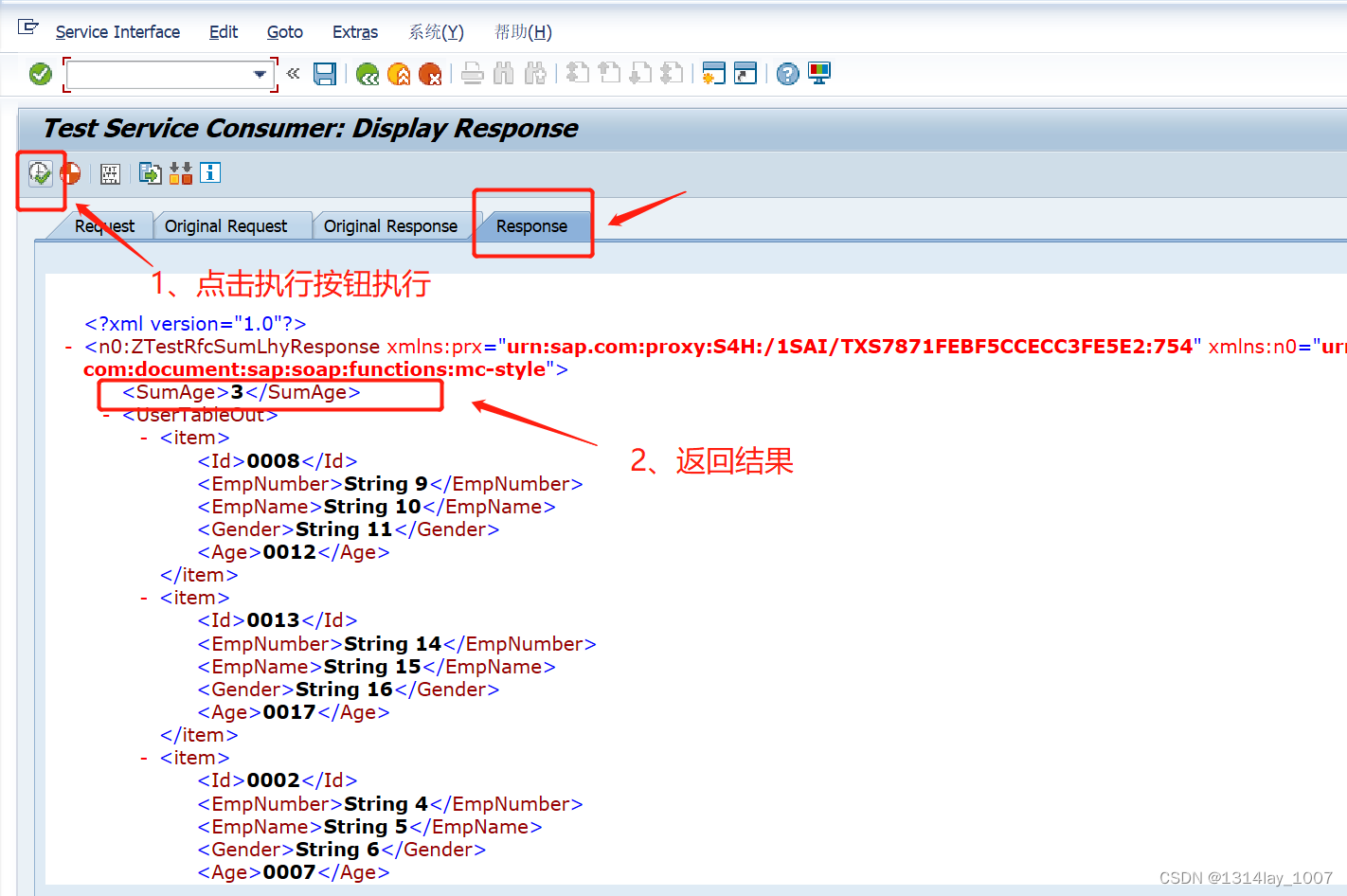Click the Gender String 6 line
The width and height of the screenshot is (1347, 896).
[x=342, y=850]
